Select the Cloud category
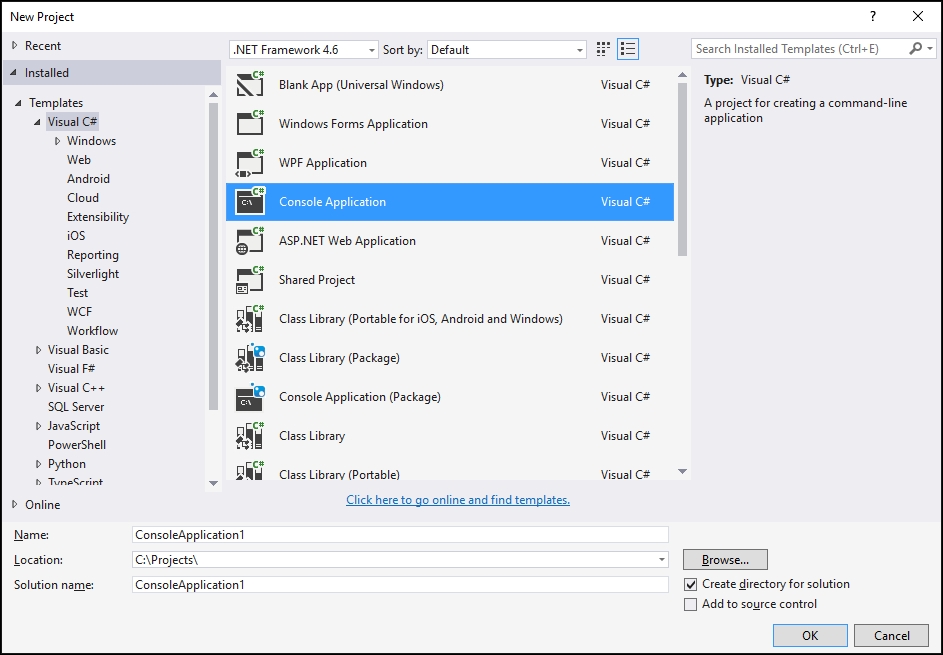This screenshot has width=943, height=655. (83, 198)
